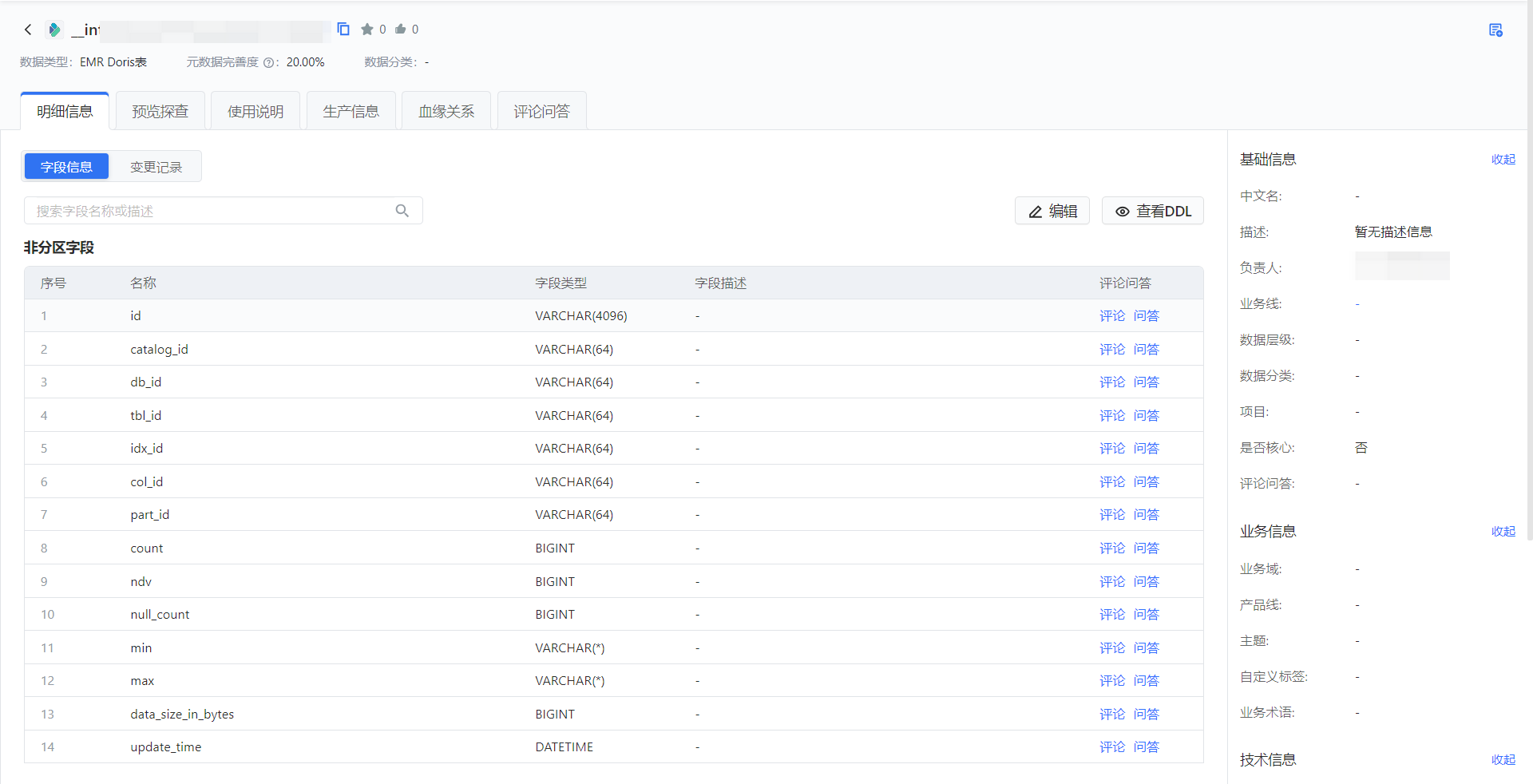This screenshot has height=784, width=1533.
Task: Click the search magnifier icon
Action: [402, 211]
